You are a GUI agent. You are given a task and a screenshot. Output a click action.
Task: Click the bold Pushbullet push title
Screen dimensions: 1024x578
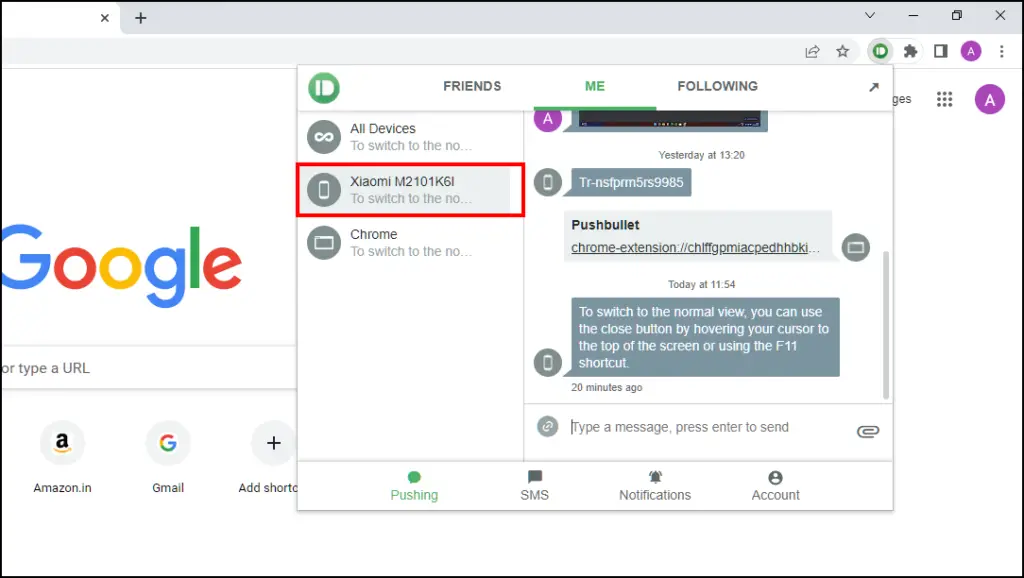click(605, 225)
